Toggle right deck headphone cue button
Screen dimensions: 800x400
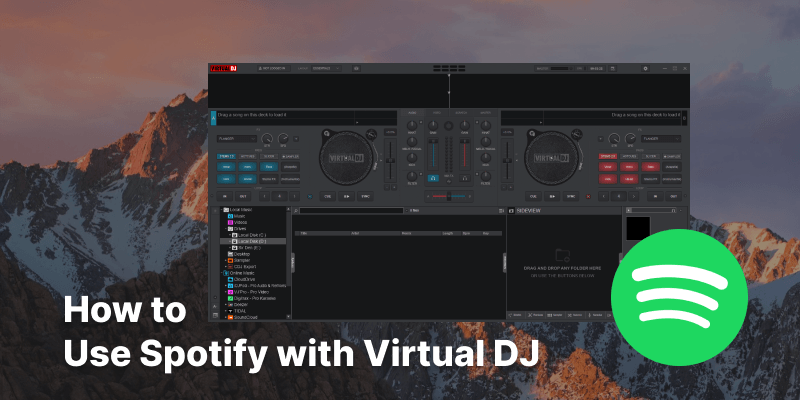[x=464, y=179]
